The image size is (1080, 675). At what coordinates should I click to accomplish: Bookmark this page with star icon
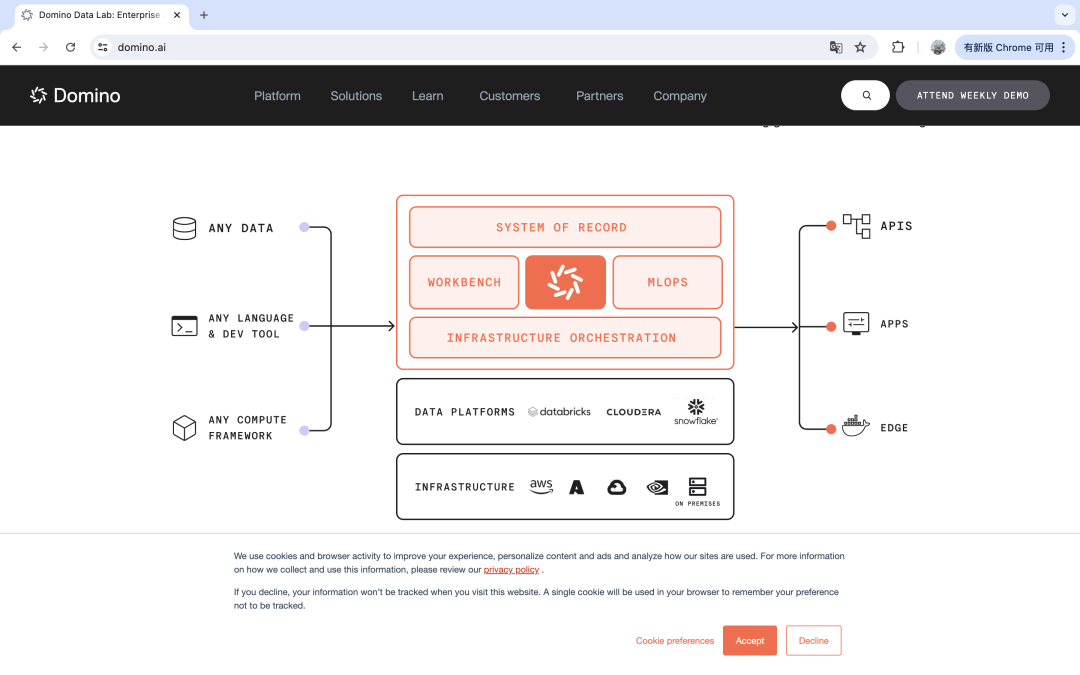coord(860,47)
